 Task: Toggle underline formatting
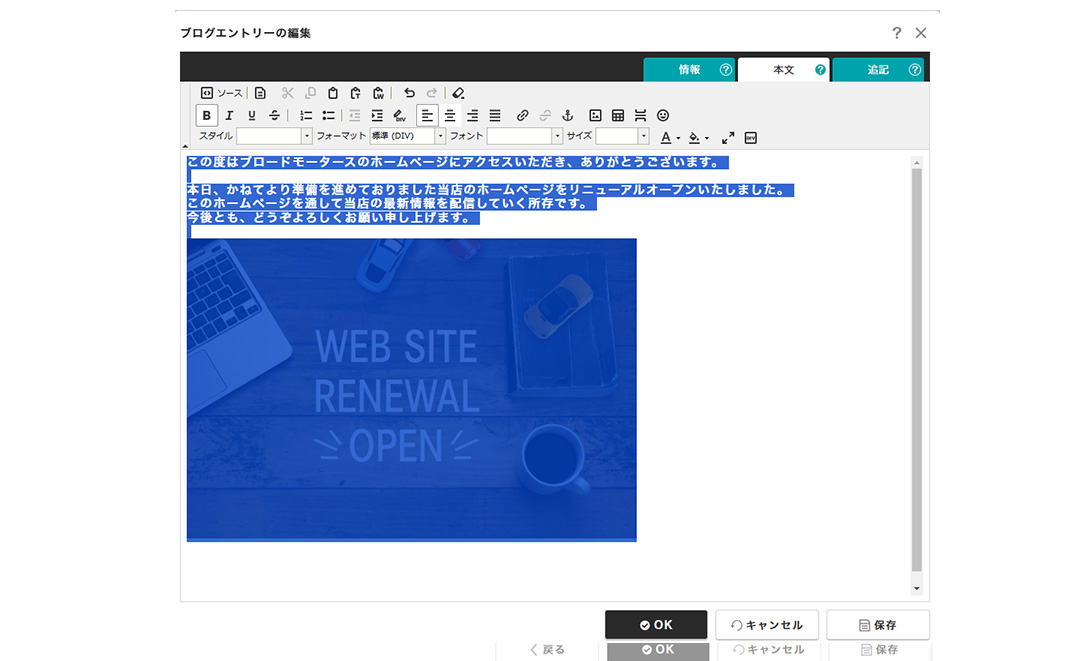(x=252, y=116)
